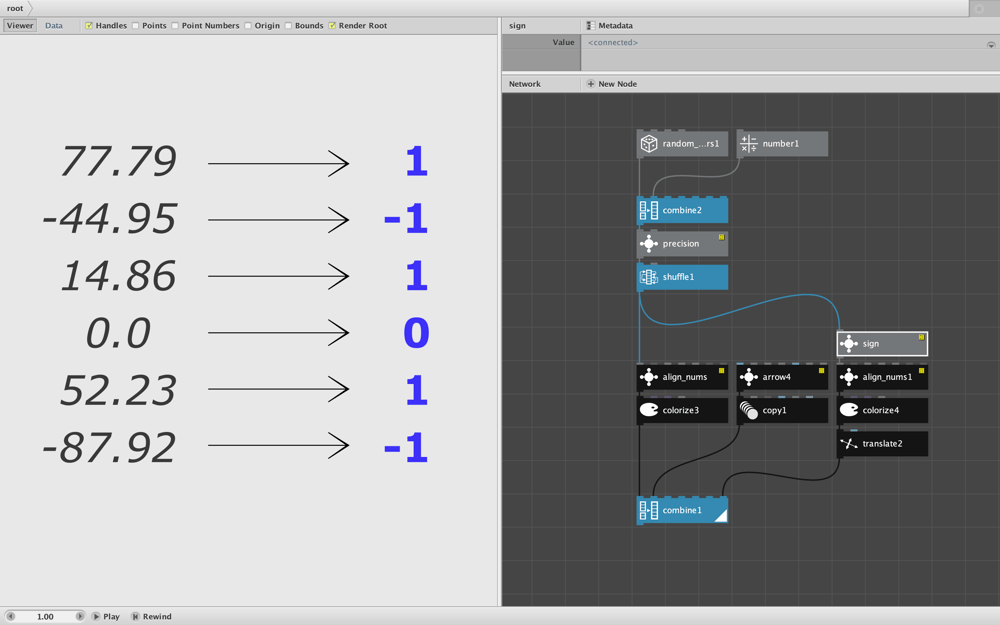The image size is (1000, 625).
Task: Increase frame with right stepper arrow
Action: coord(80,616)
